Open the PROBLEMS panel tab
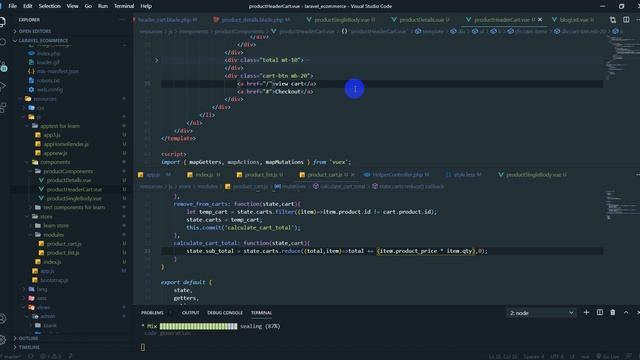This screenshot has width=640, height=360. click(x=152, y=313)
